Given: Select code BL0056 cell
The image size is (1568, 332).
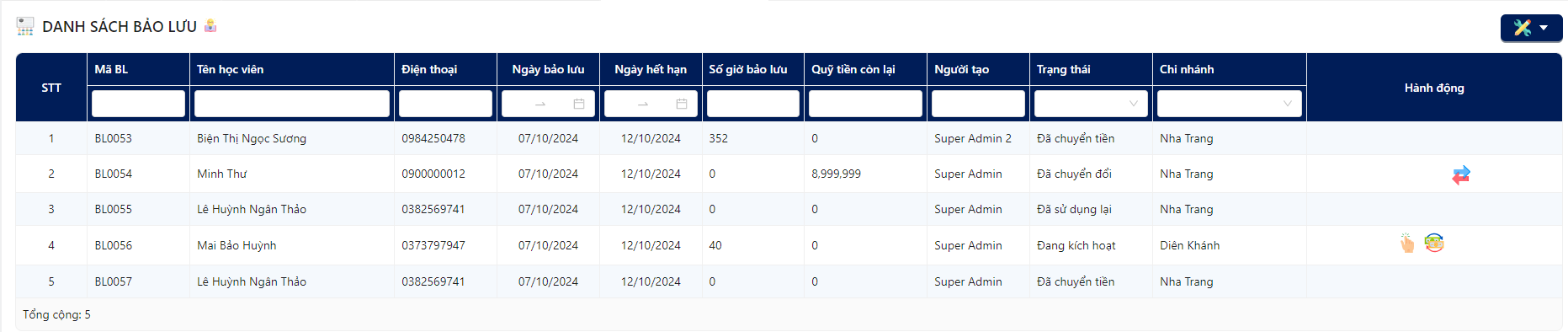Looking at the screenshot, I should click(x=138, y=245).
